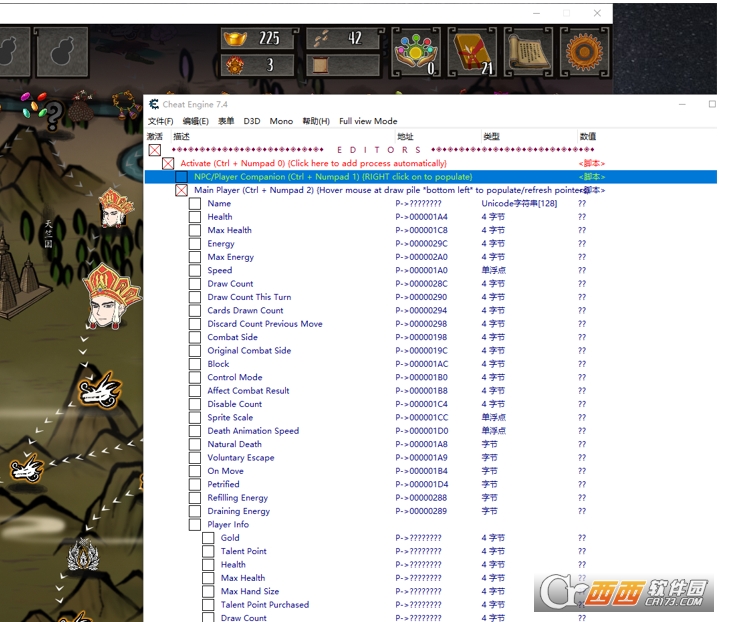Screen dimensions: 734x622
Task: Click the colorful gems in hand icon
Action: click(x=413, y=51)
